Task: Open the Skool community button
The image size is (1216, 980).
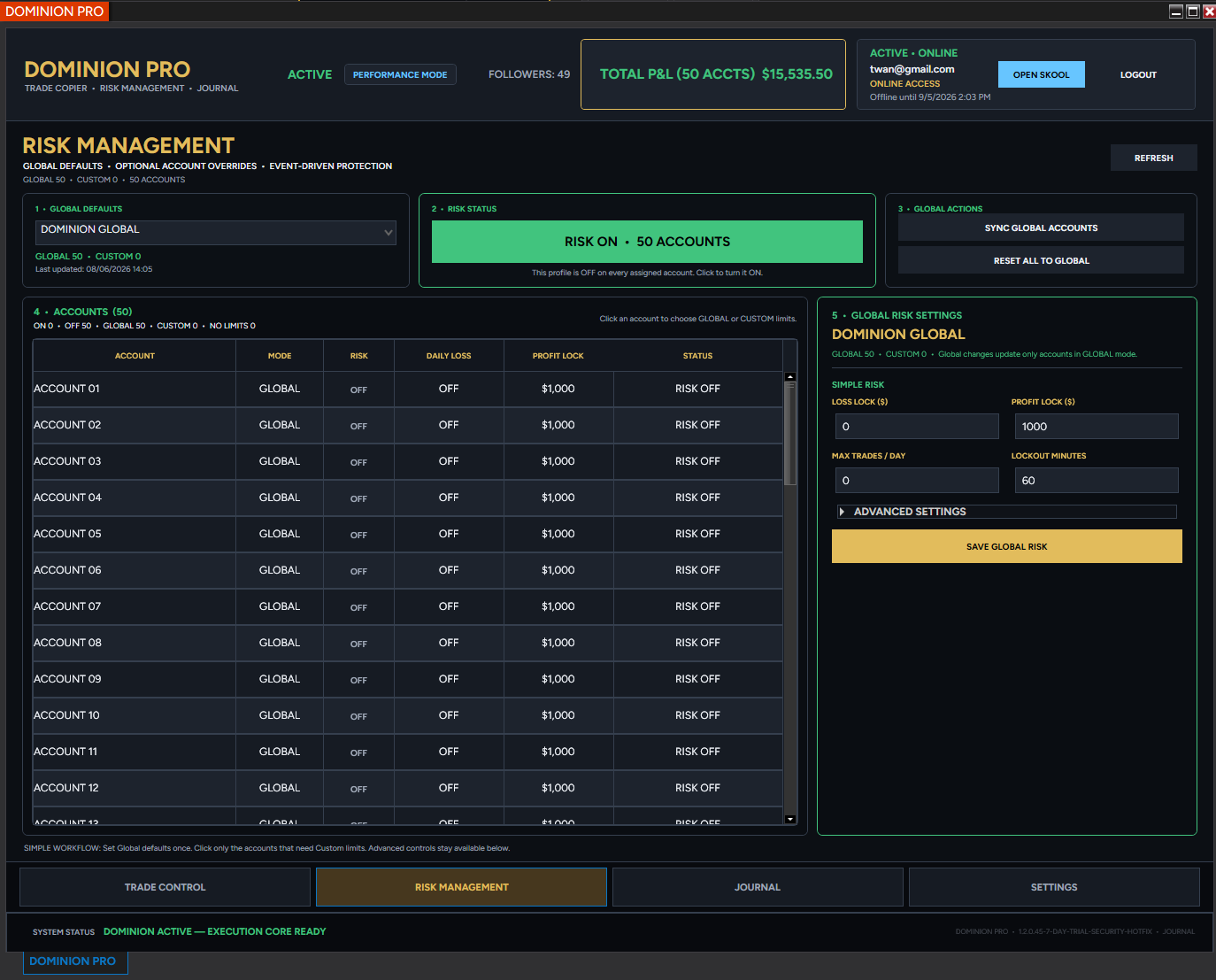Action: click(x=1042, y=74)
